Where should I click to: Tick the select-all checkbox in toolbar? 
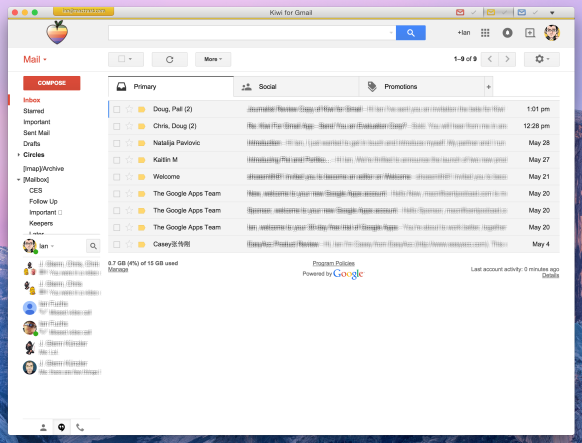click(x=121, y=59)
